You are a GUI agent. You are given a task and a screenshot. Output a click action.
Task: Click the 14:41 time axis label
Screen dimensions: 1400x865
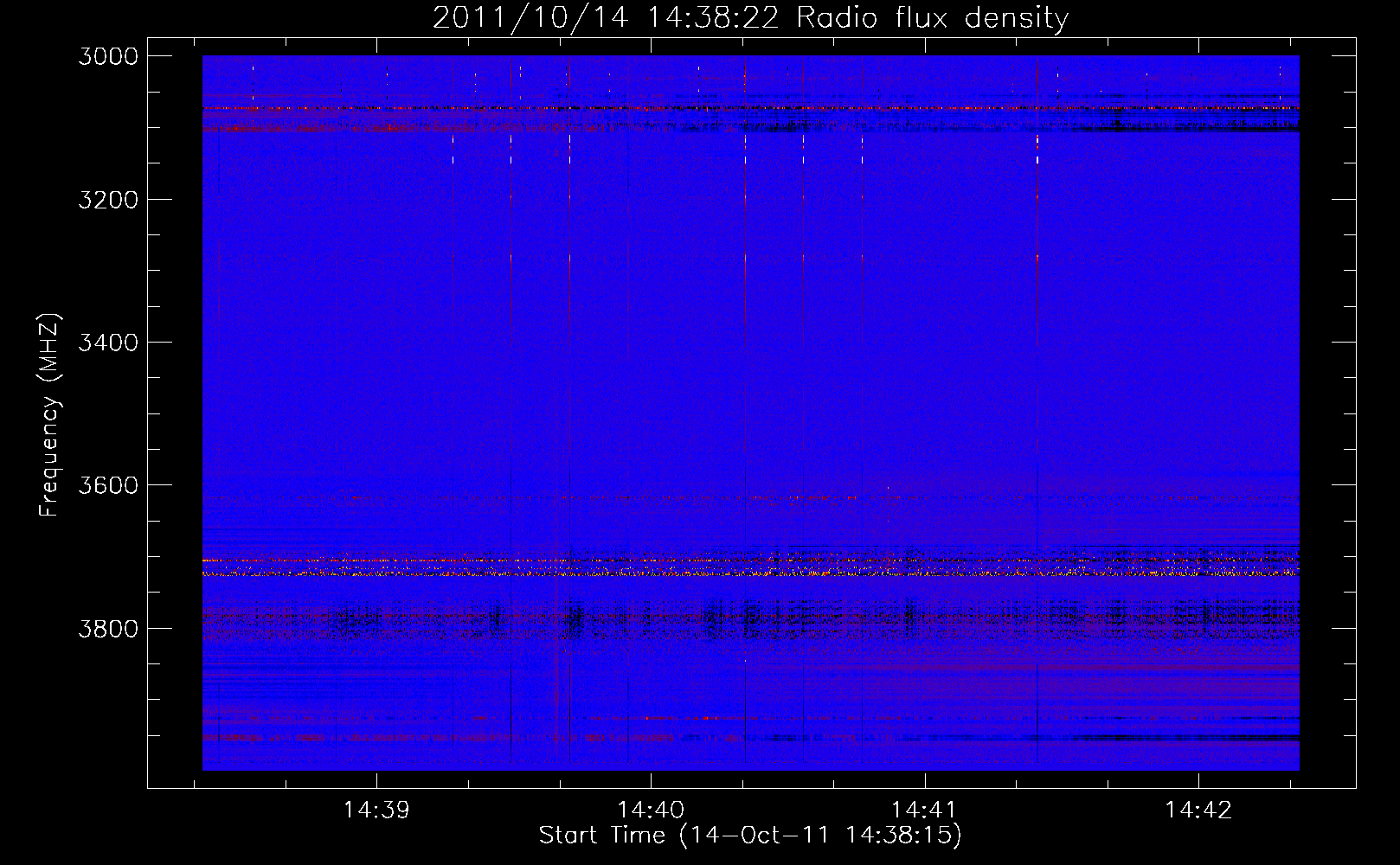[924, 811]
